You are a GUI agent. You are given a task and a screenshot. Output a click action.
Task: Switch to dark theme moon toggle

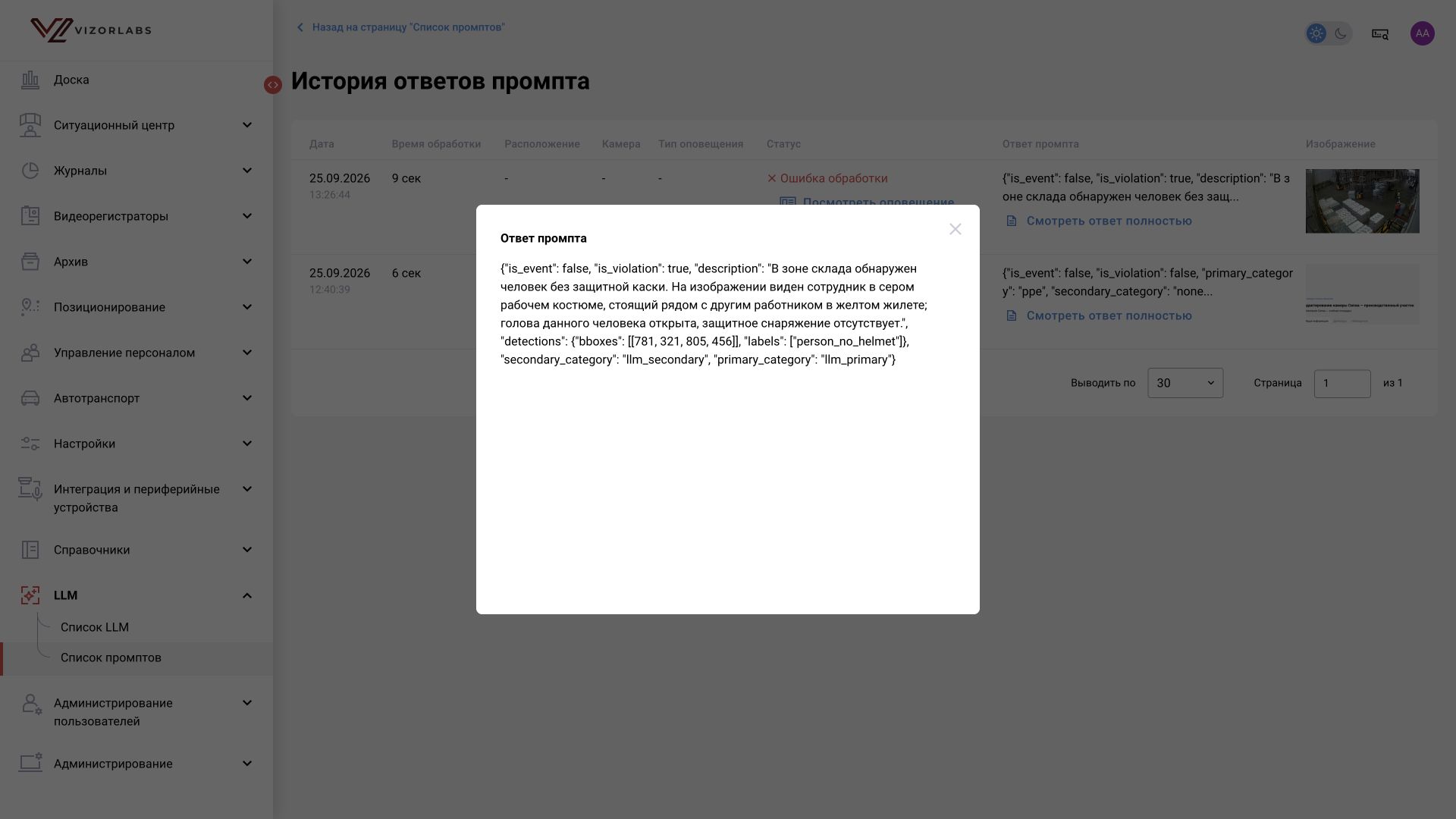[1341, 33]
